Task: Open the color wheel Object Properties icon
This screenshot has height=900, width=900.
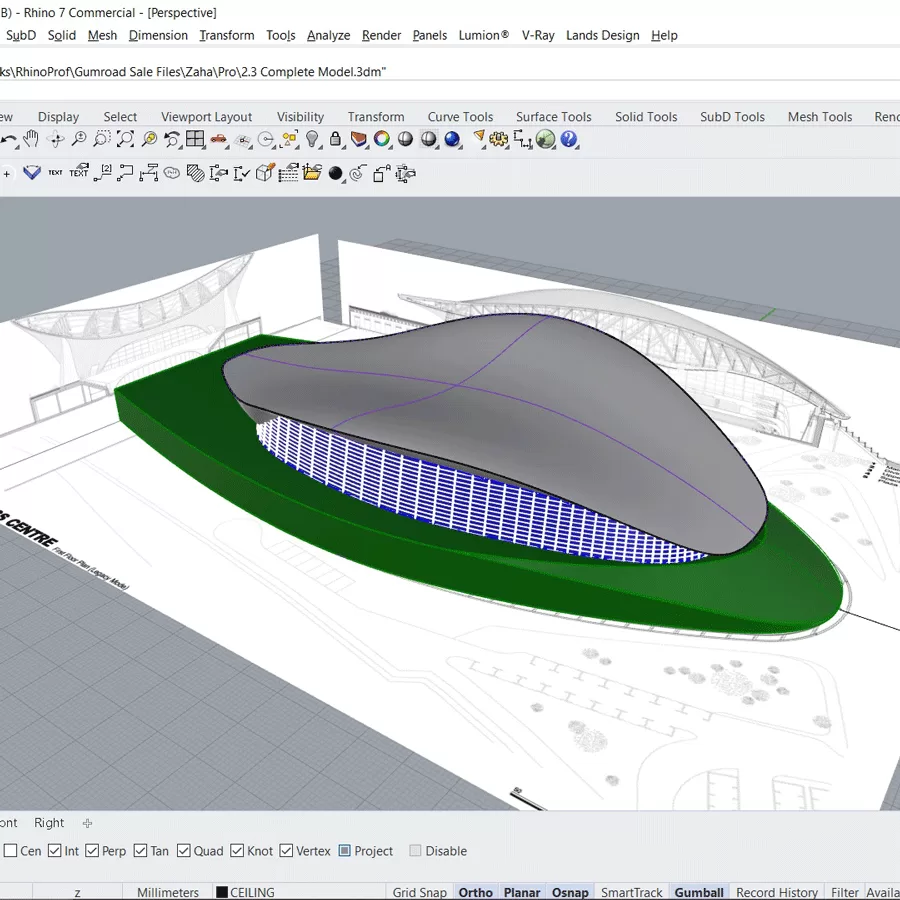Action: click(x=382, y=139)
